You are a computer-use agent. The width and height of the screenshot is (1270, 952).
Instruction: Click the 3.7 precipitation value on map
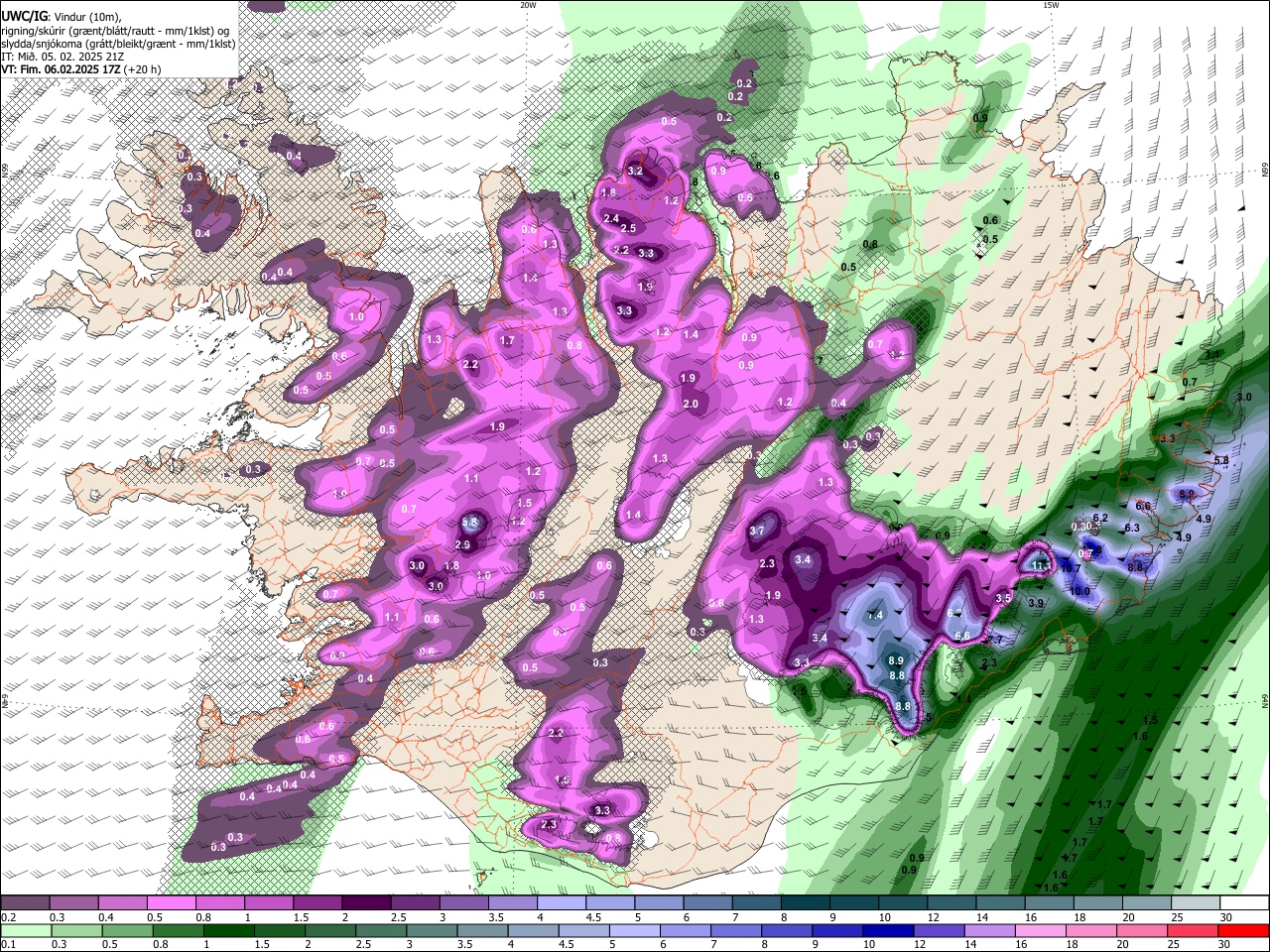(757, 532)
